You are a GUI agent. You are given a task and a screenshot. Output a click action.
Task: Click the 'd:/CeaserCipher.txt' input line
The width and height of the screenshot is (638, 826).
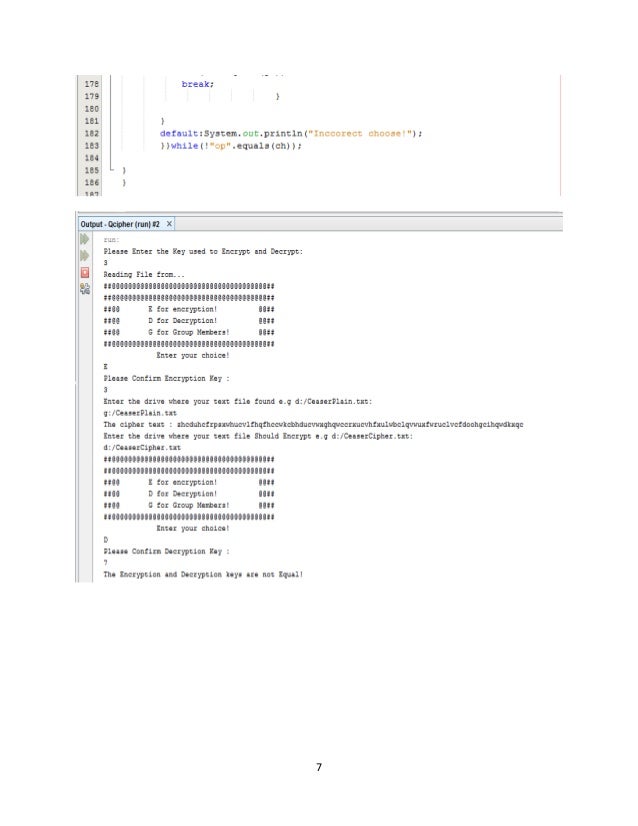tap(142, 448)
